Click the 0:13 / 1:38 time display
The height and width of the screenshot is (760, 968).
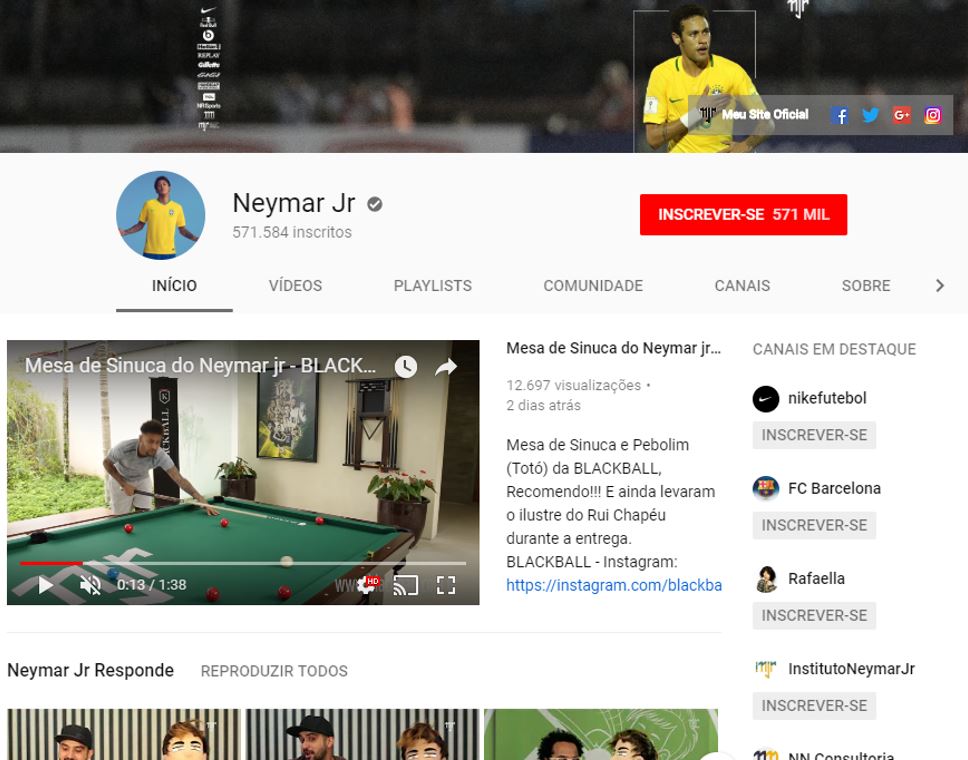click(x=151, y=585)
